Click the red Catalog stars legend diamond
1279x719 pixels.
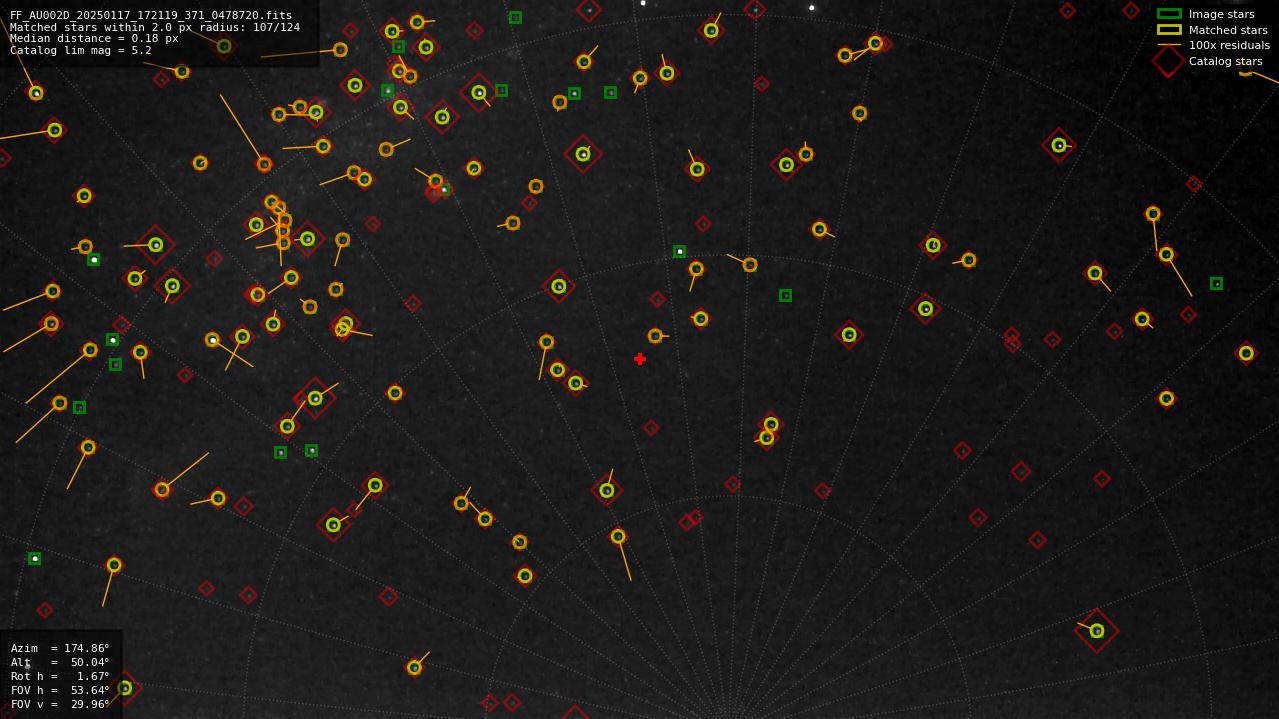click(1168, 61)
